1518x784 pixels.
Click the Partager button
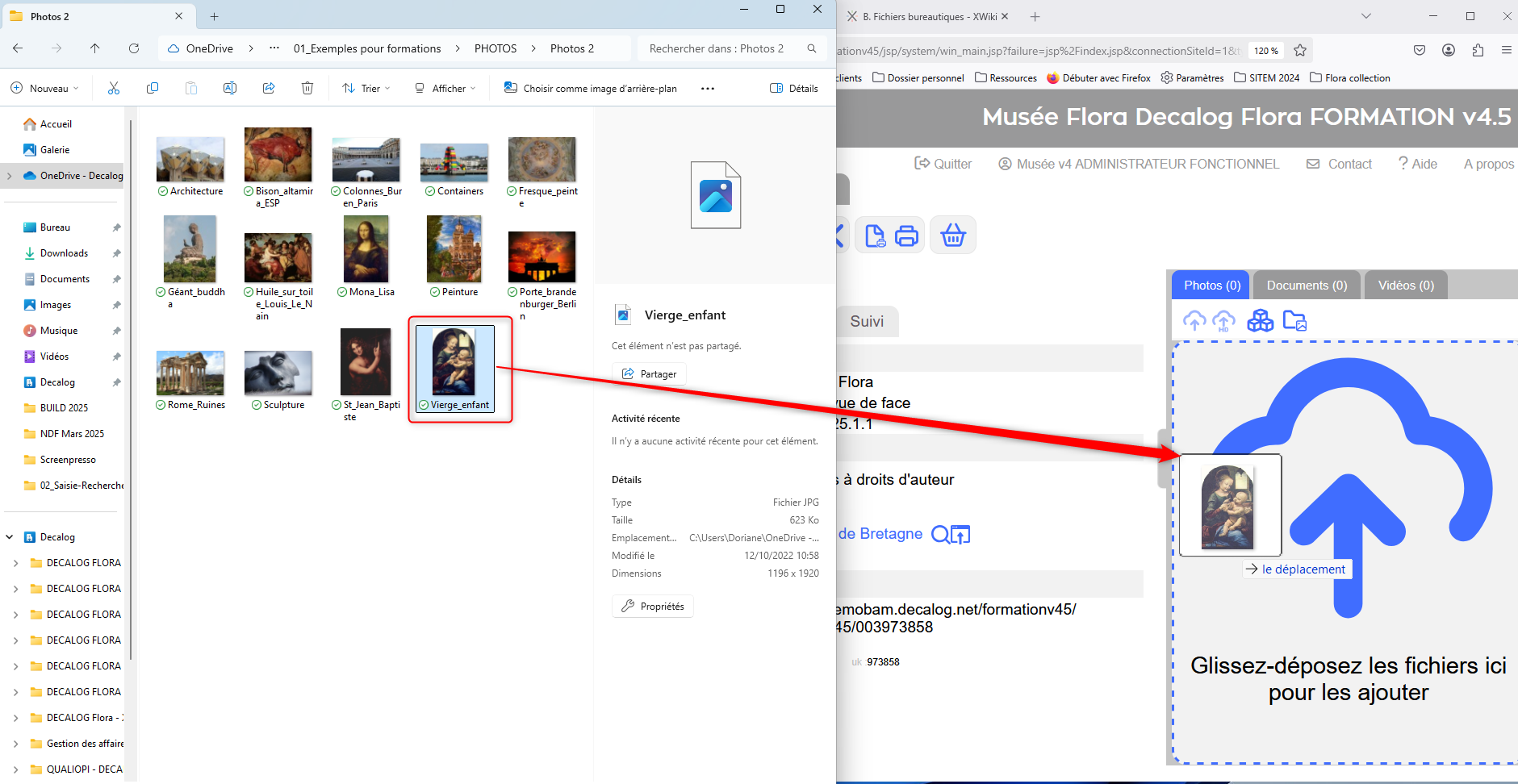click(x=650, y=374)
